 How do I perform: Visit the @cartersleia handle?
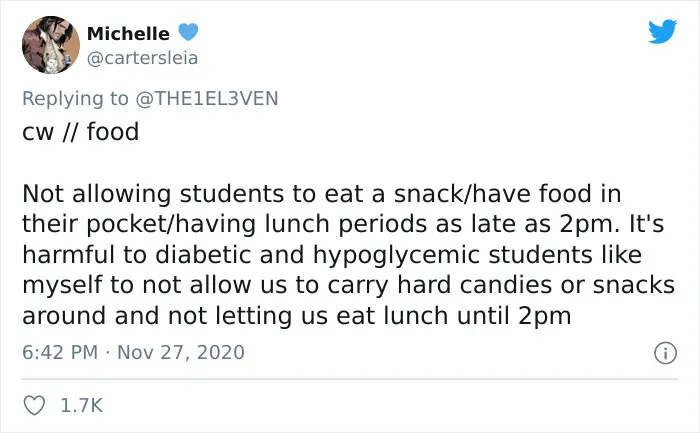click(142, 58)
